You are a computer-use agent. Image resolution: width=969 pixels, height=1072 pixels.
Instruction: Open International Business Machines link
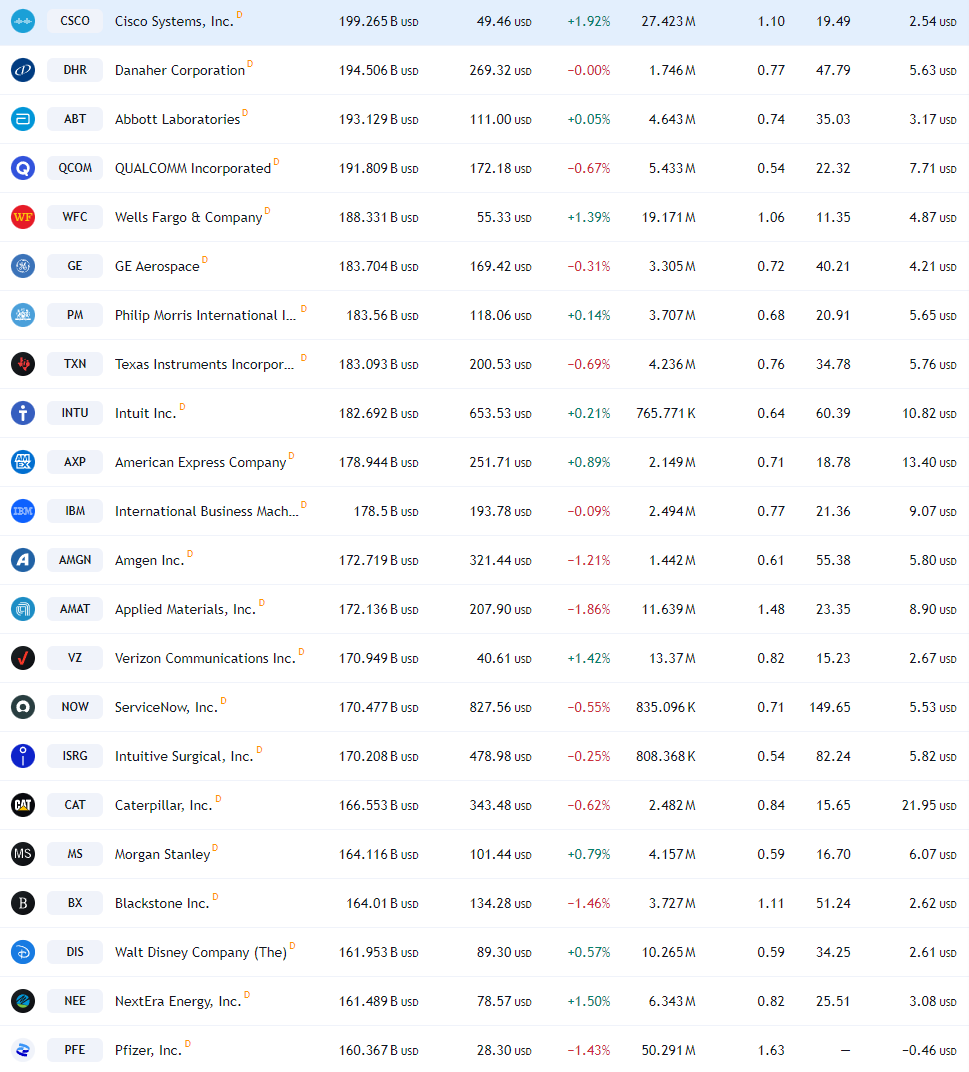(207, 511)
